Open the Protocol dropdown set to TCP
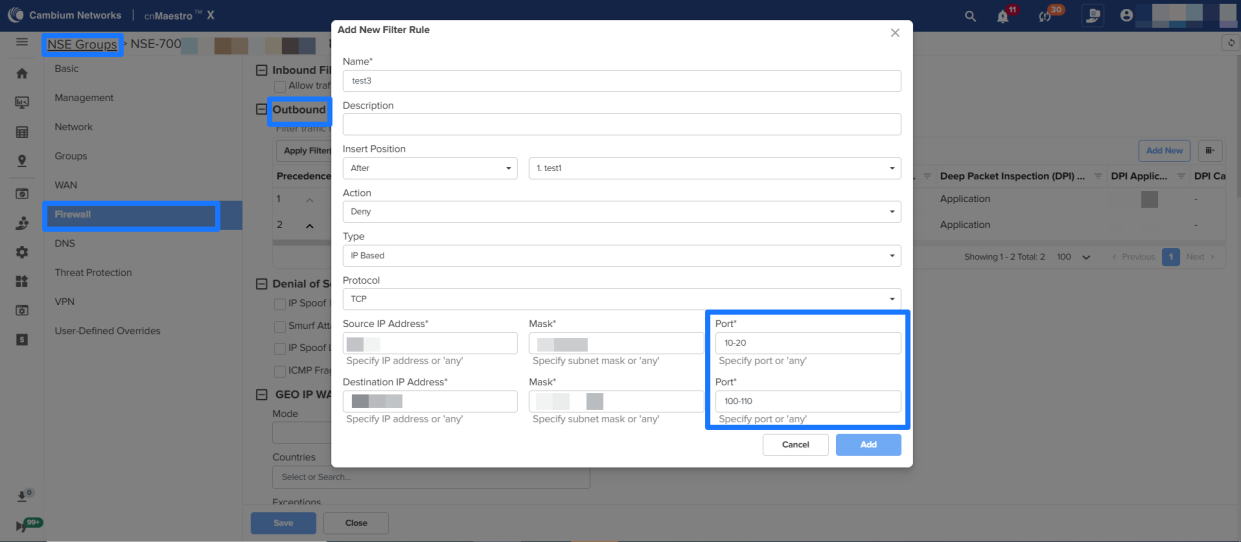Viewport: 1241px width, 542px height. pos(621,299)
